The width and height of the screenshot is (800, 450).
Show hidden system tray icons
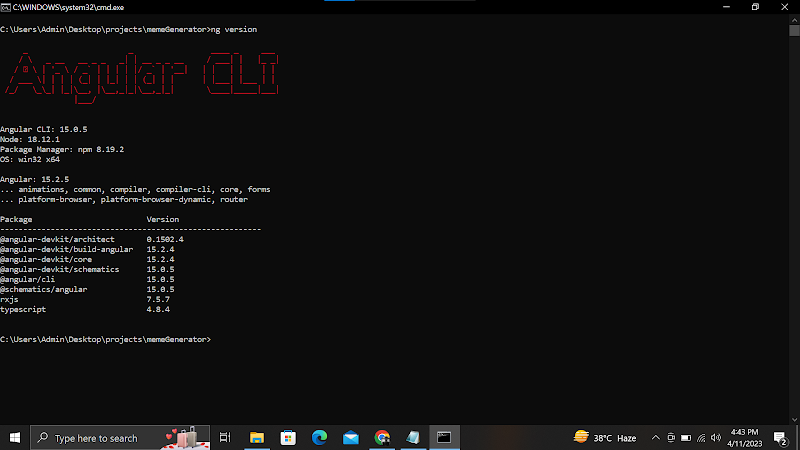tap(656, 438)
